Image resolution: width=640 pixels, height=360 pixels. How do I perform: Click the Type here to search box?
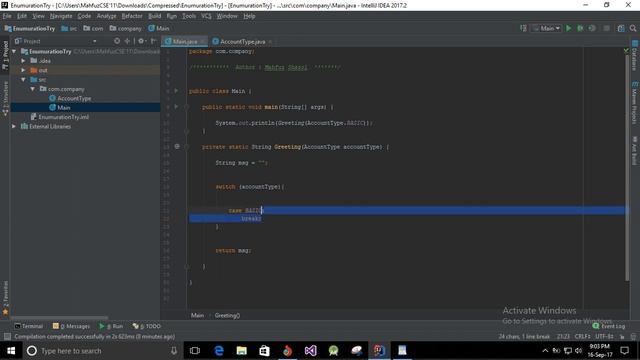coord(102,351)
